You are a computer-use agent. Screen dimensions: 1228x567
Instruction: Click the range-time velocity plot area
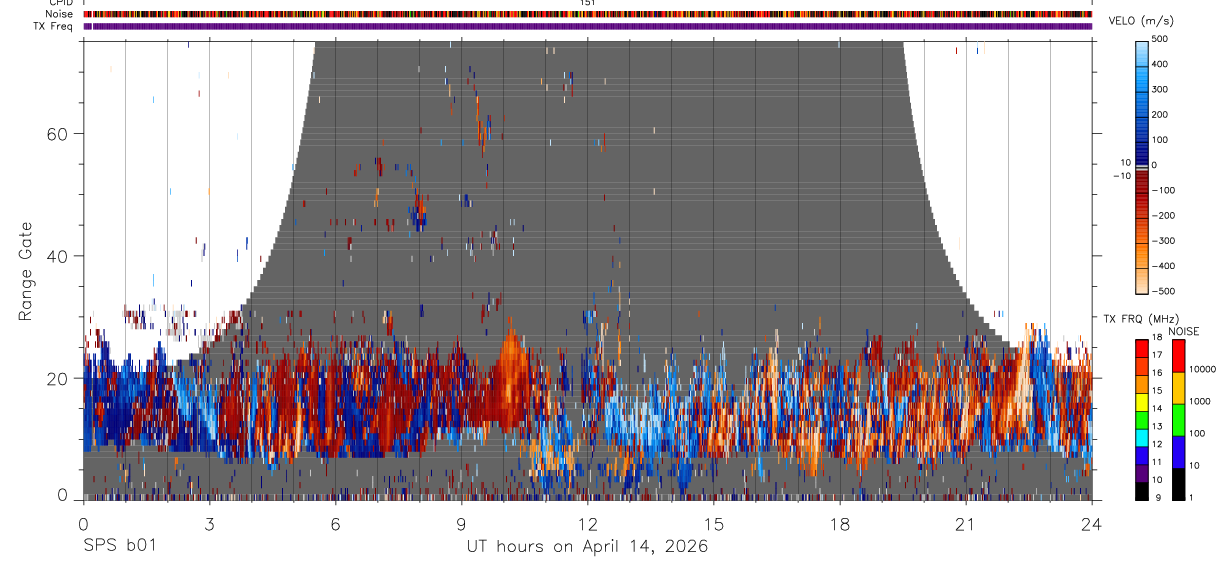click(x=587, y=270)
